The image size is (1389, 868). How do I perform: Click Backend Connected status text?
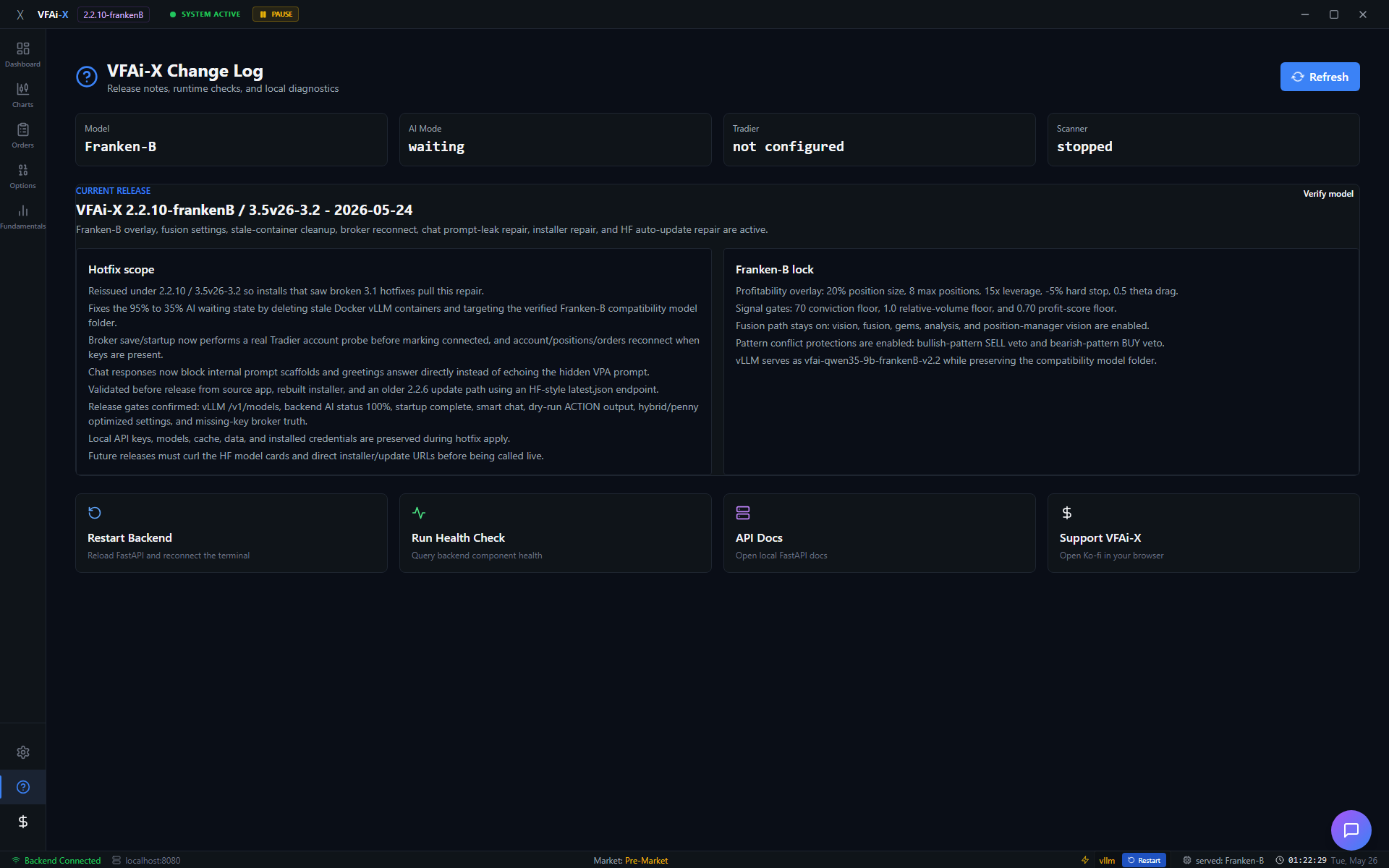tap(63, 860)
